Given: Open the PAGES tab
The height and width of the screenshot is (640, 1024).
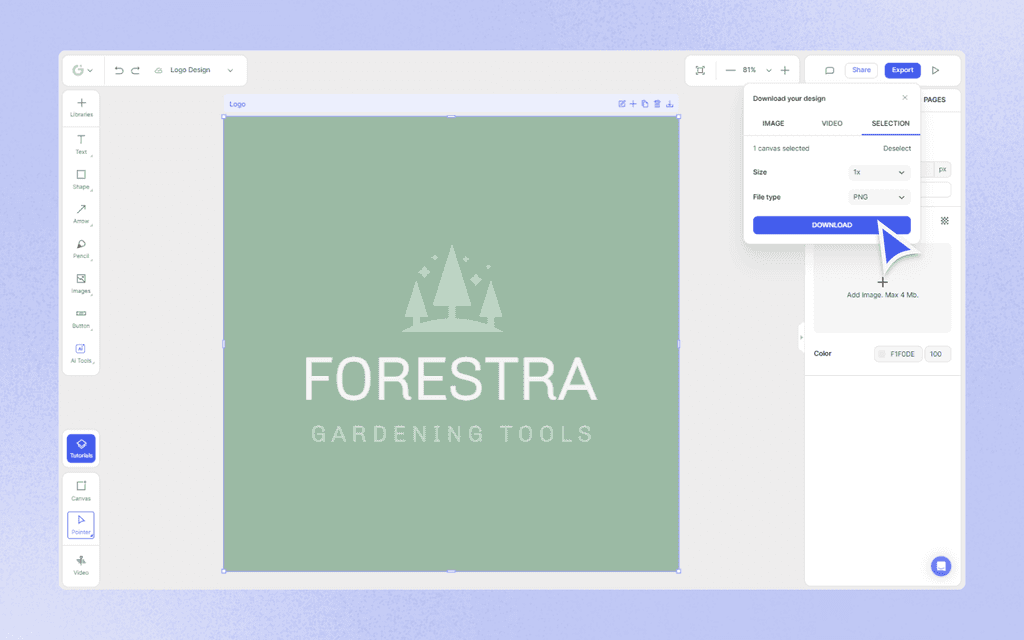Looking at the screenshot, I should (935, 100).
